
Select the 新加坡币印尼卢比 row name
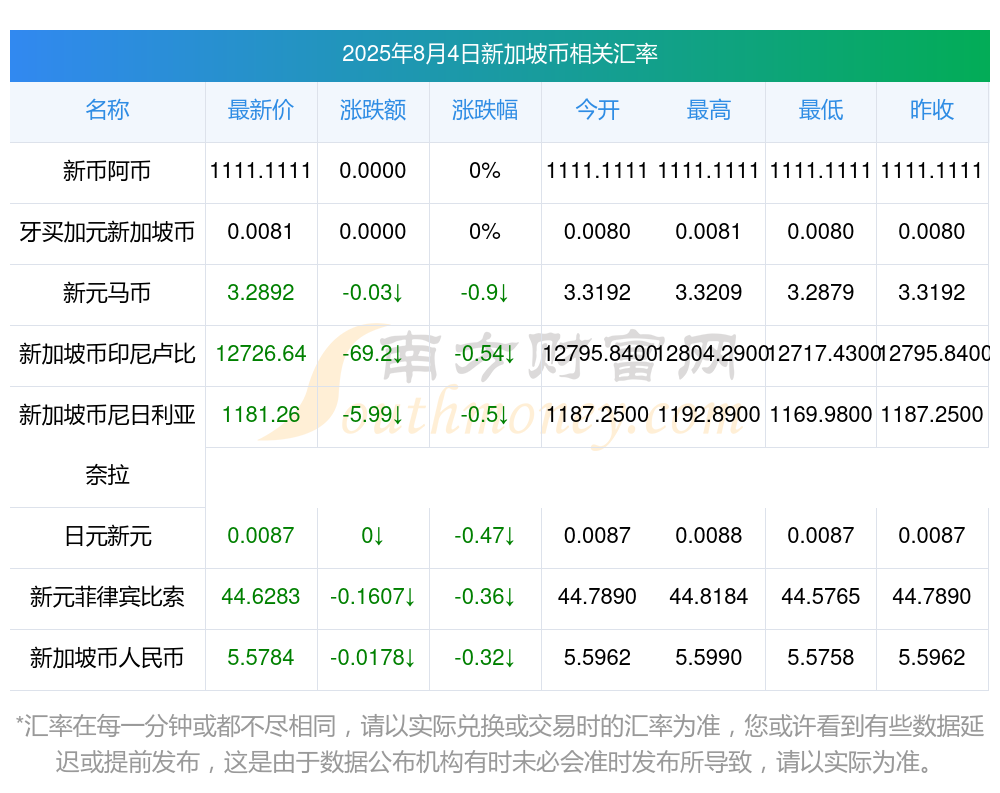coord(107,353)
